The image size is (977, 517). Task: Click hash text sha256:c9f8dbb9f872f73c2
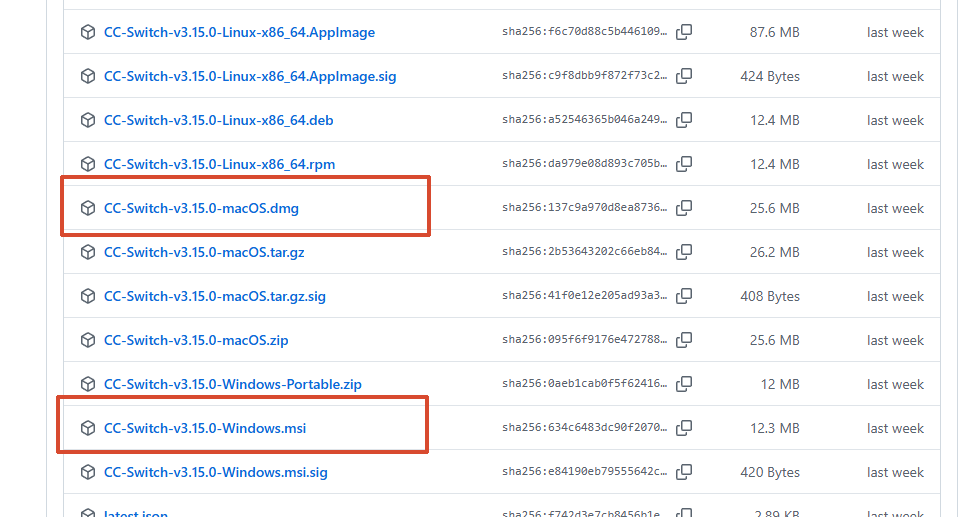pos(584,76)
